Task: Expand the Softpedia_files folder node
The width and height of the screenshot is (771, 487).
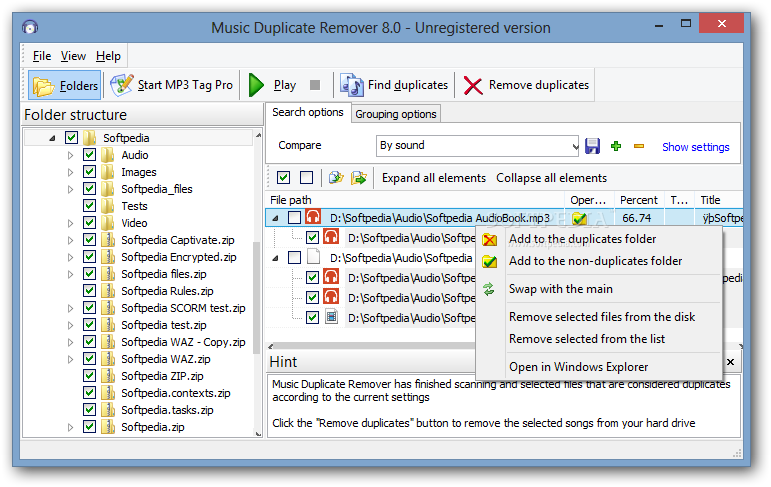Action: coord(70,189)
